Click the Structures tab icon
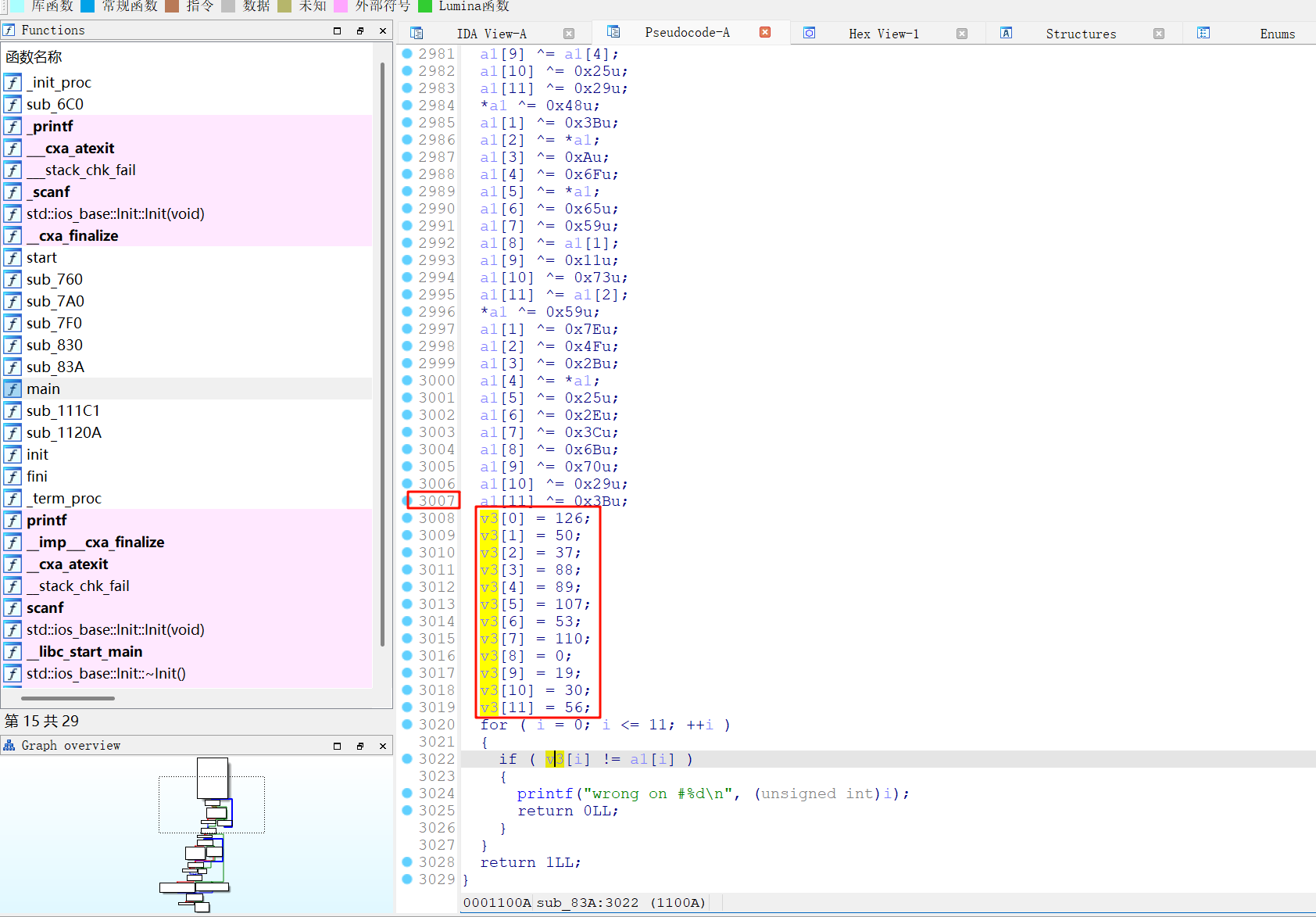Screen dimensions: 1316x917 1007,33
